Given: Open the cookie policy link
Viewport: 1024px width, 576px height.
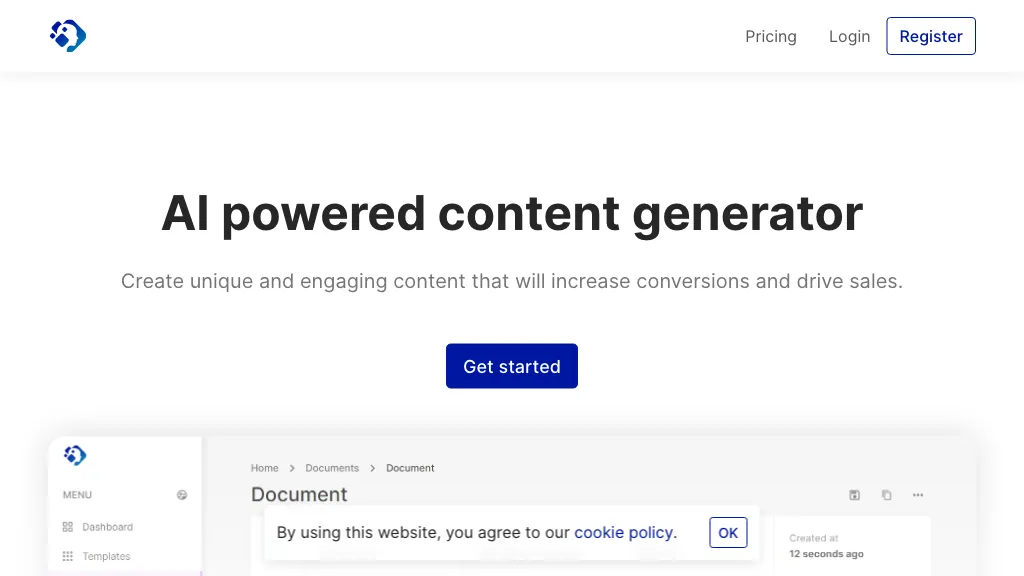Looking at the screenshot, I should tap(625, 532).
